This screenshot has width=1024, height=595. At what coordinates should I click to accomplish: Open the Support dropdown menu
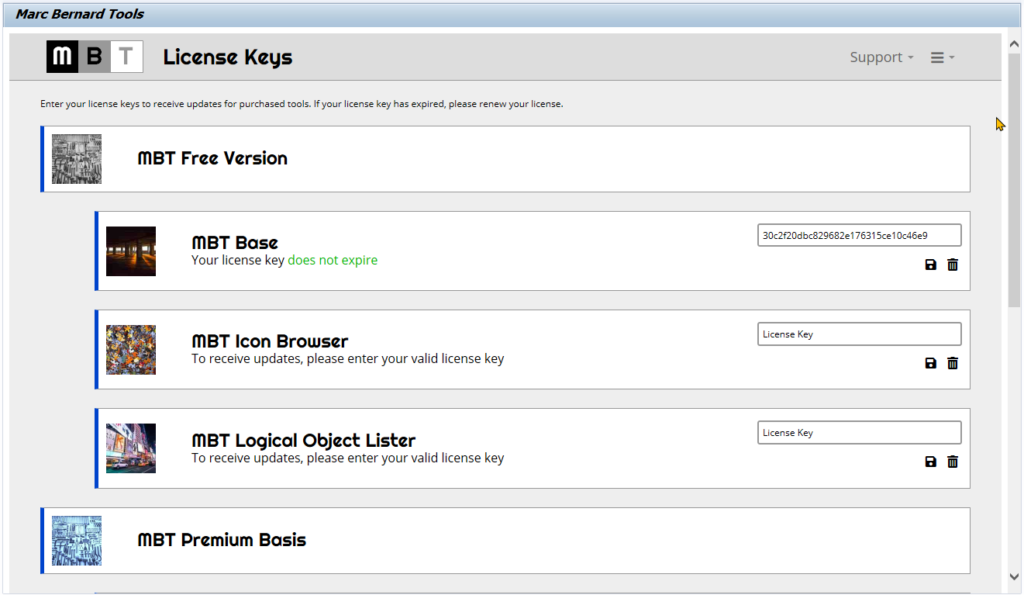coord(882,57)
